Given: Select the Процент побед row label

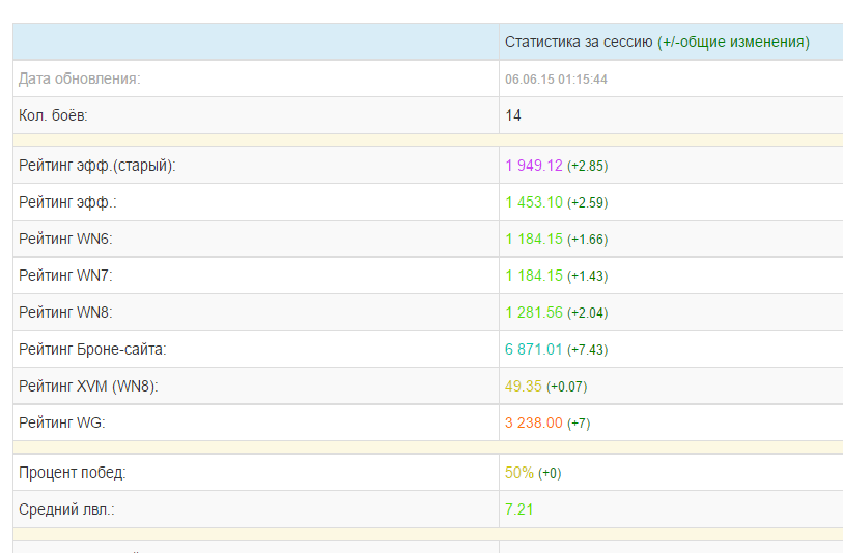Looking at the screenshot, I should click(72, 473).
